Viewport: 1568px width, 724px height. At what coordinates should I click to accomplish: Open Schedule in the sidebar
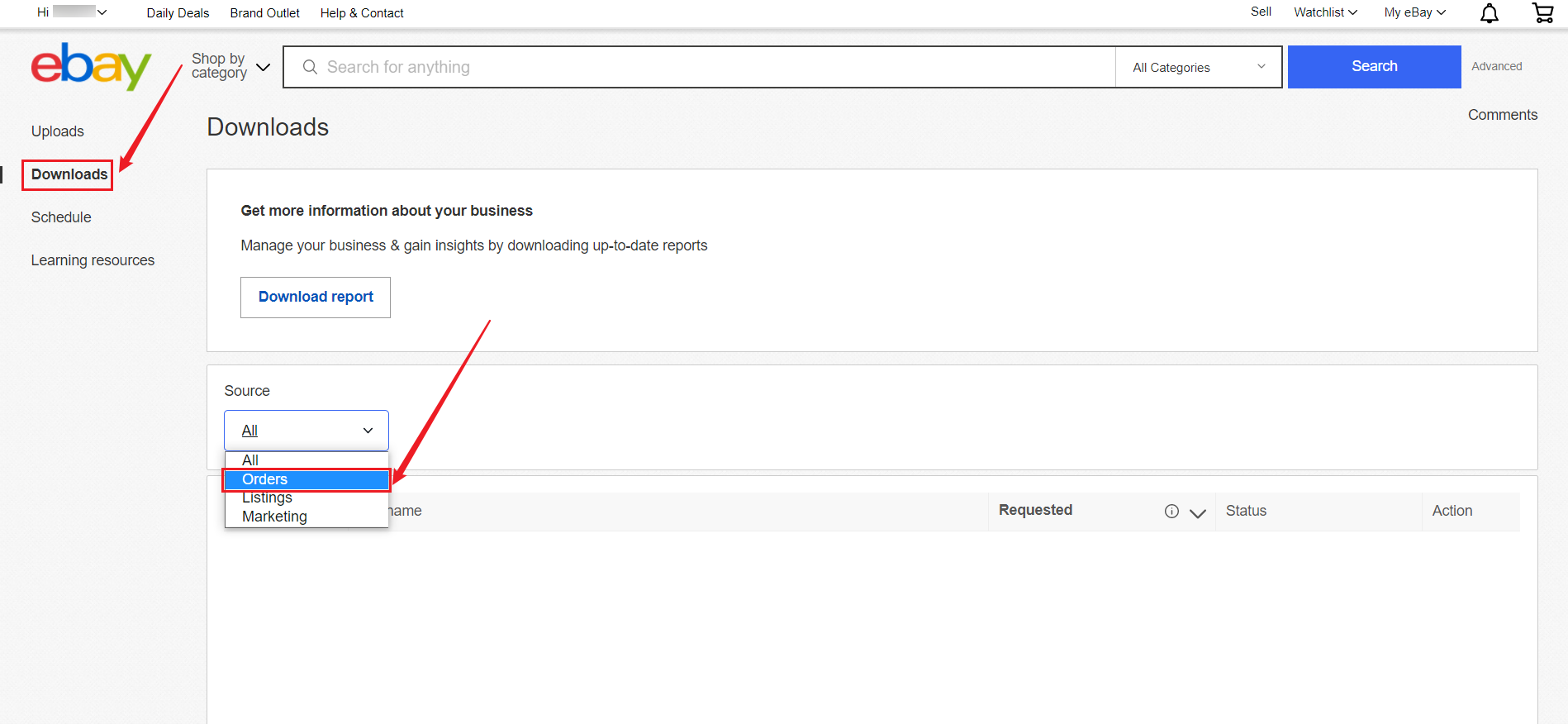(61, 217)
